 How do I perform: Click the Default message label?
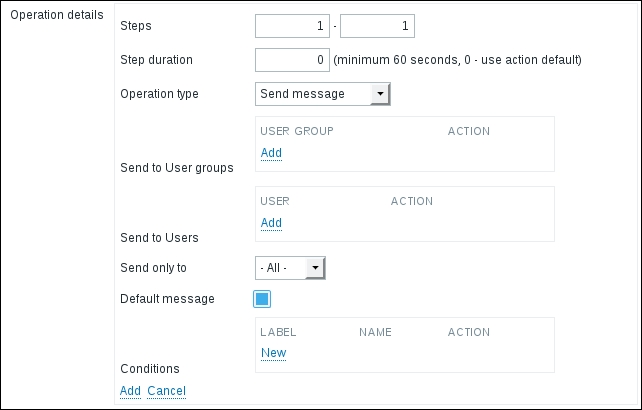pos(166,299)
